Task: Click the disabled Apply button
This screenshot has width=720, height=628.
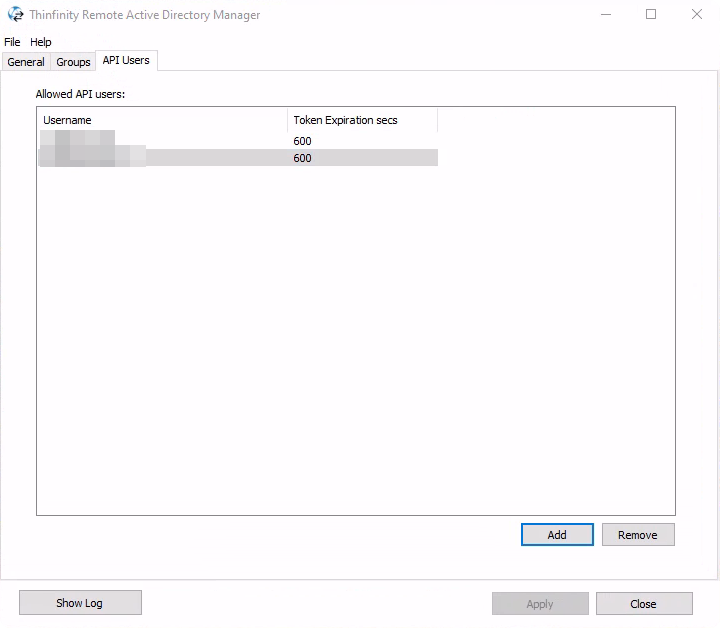Action: click(x=540, y=603)
